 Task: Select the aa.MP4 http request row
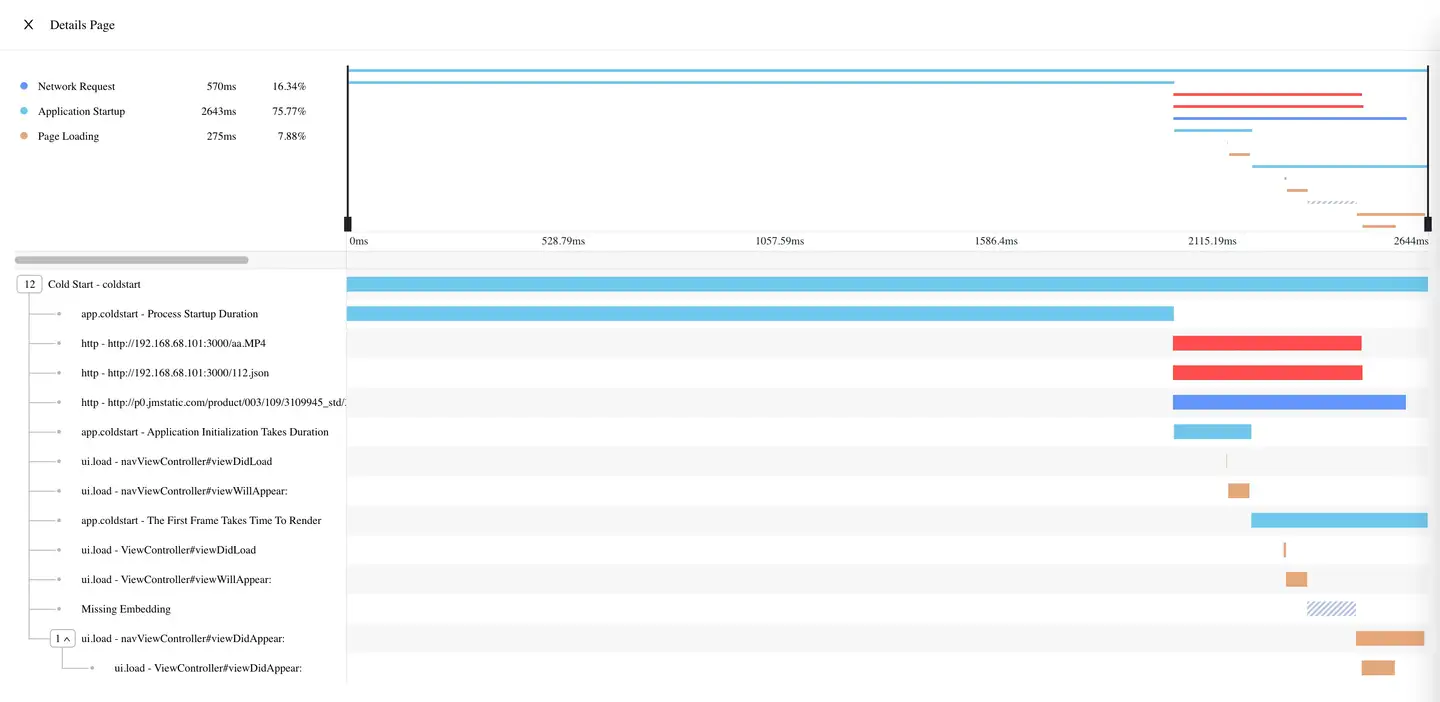(173, 344)
